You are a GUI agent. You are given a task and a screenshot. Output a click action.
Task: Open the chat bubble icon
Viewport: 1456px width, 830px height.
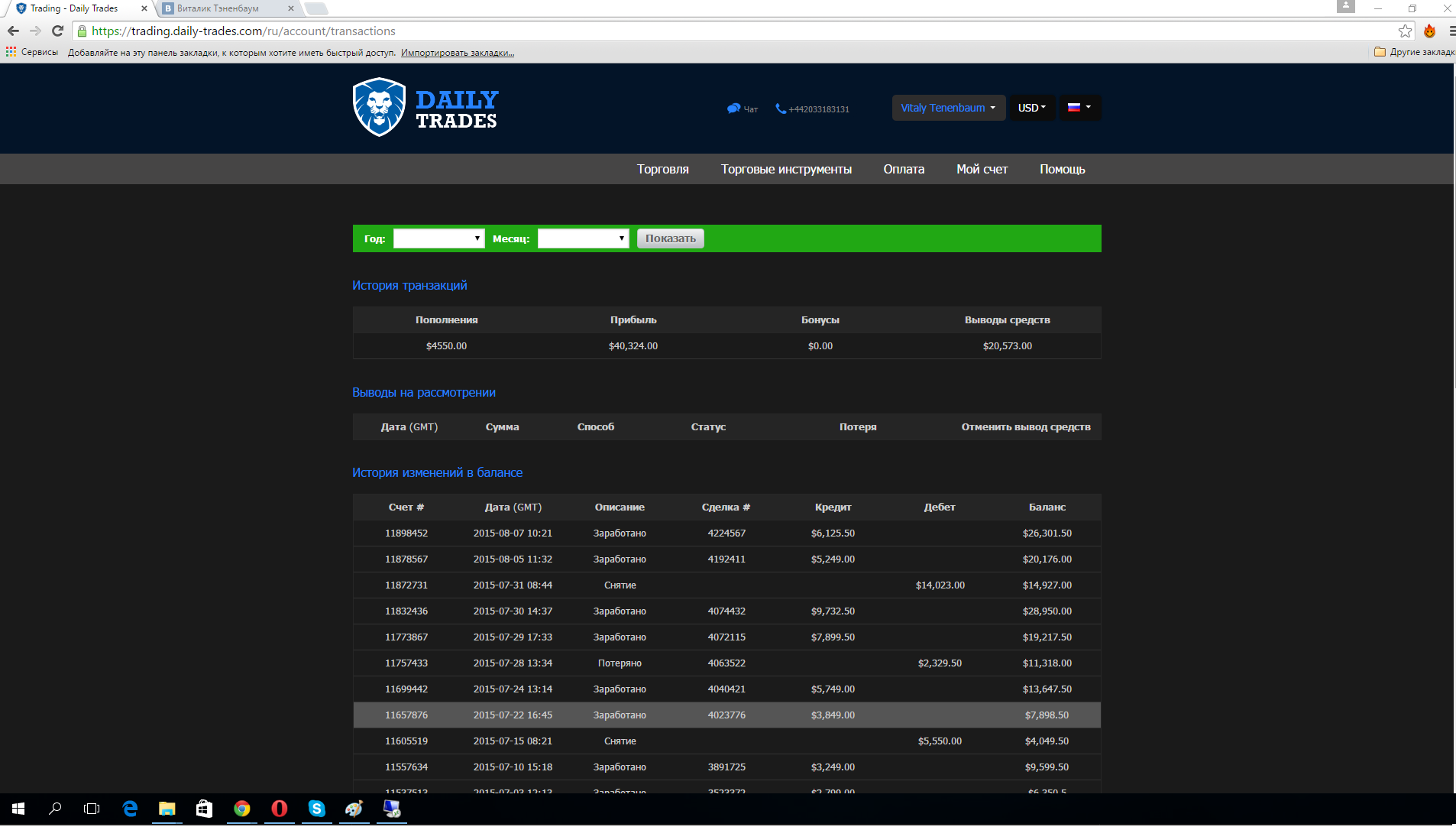[733, 109]
